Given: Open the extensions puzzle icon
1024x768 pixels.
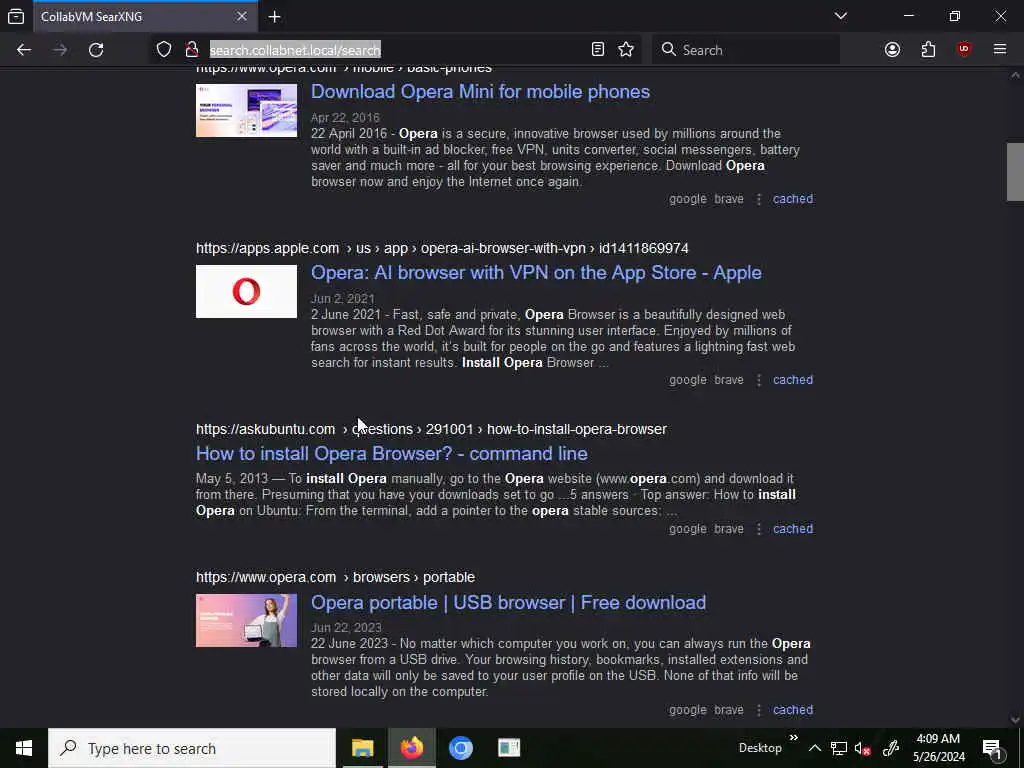Looking at the screenshot, I should click(x=928, y=50).
